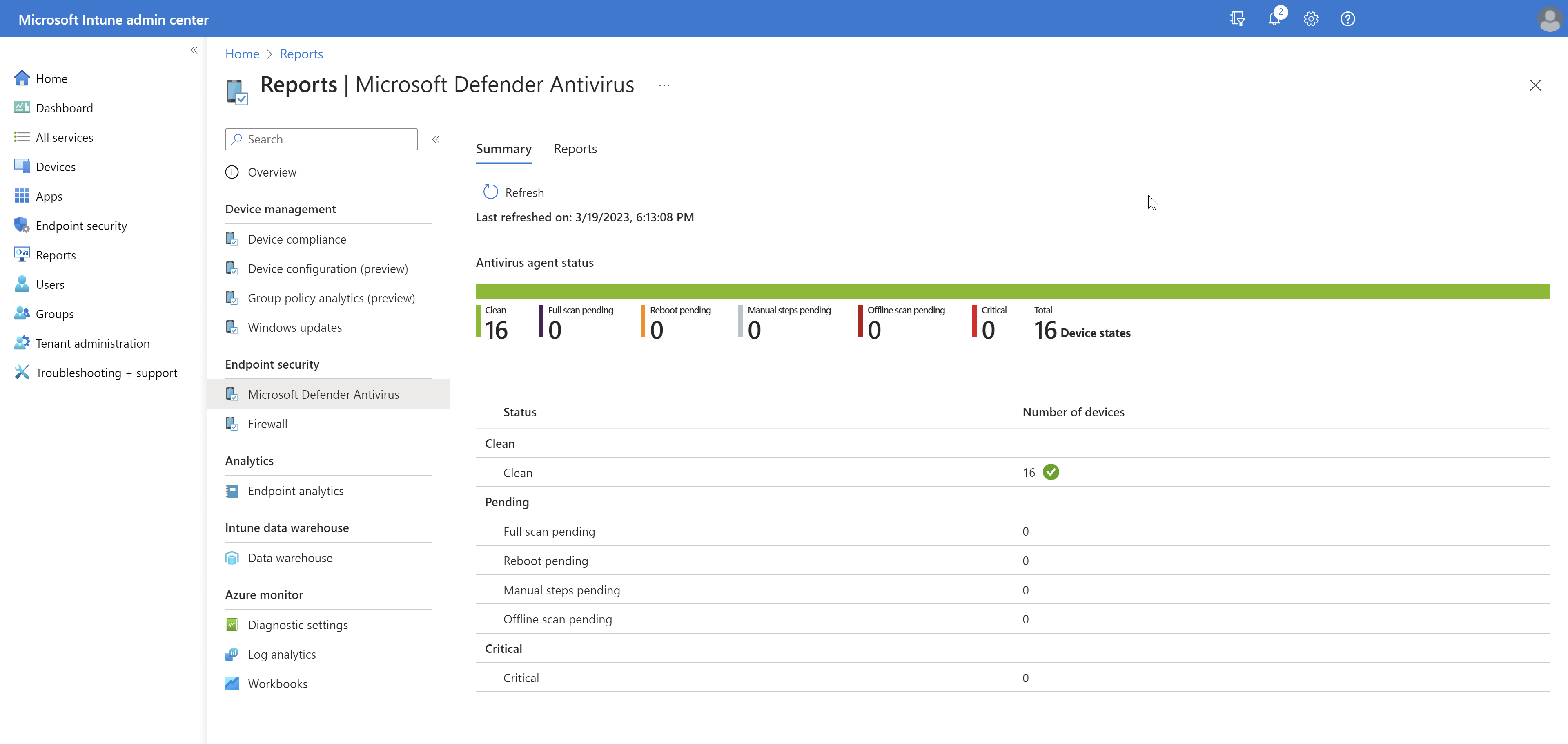1568x744 pixels.
Task: Select the Summary tab
Action: coord(503,149)
